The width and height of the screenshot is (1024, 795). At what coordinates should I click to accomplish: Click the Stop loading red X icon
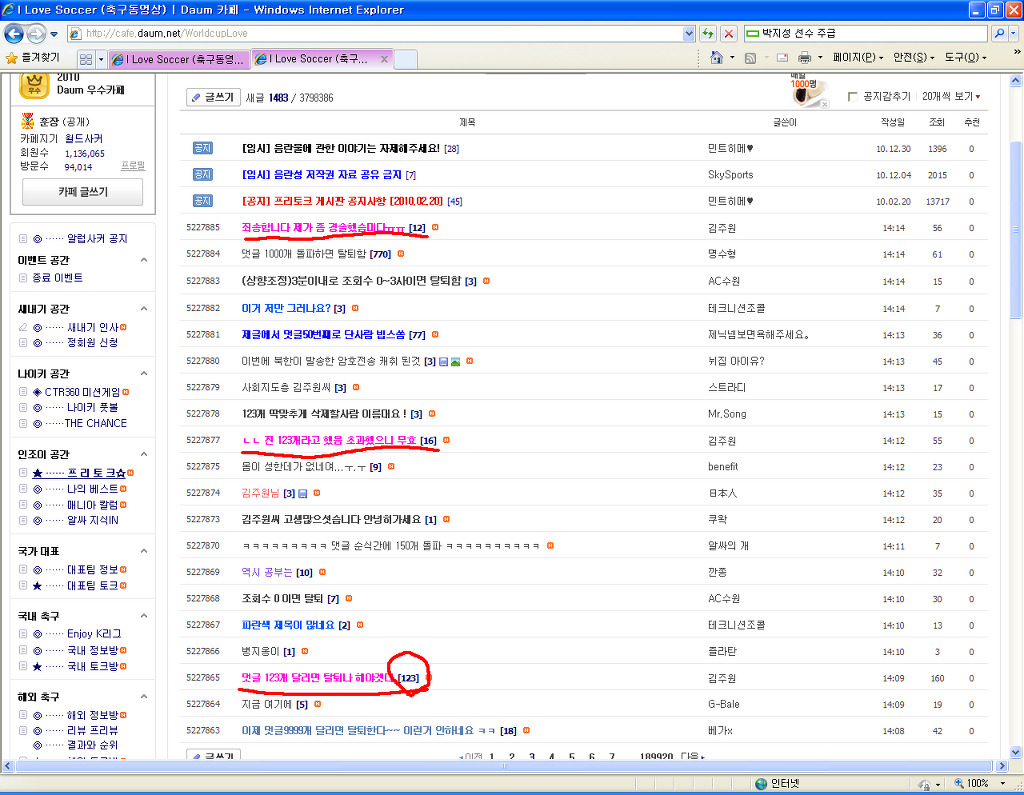click(729, 33)
